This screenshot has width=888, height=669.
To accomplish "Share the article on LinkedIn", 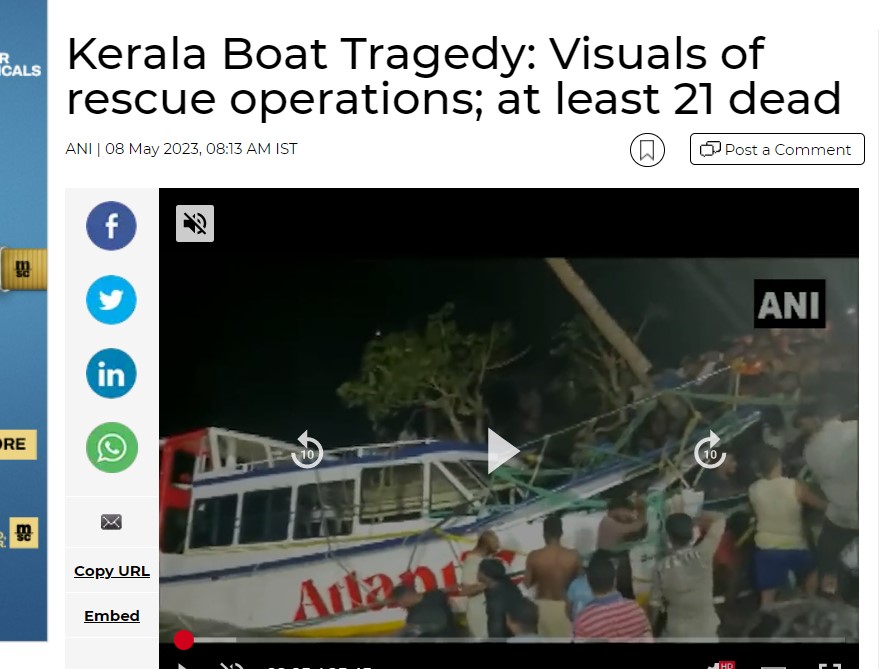I will pyautogui.click(x=111, y=373).
